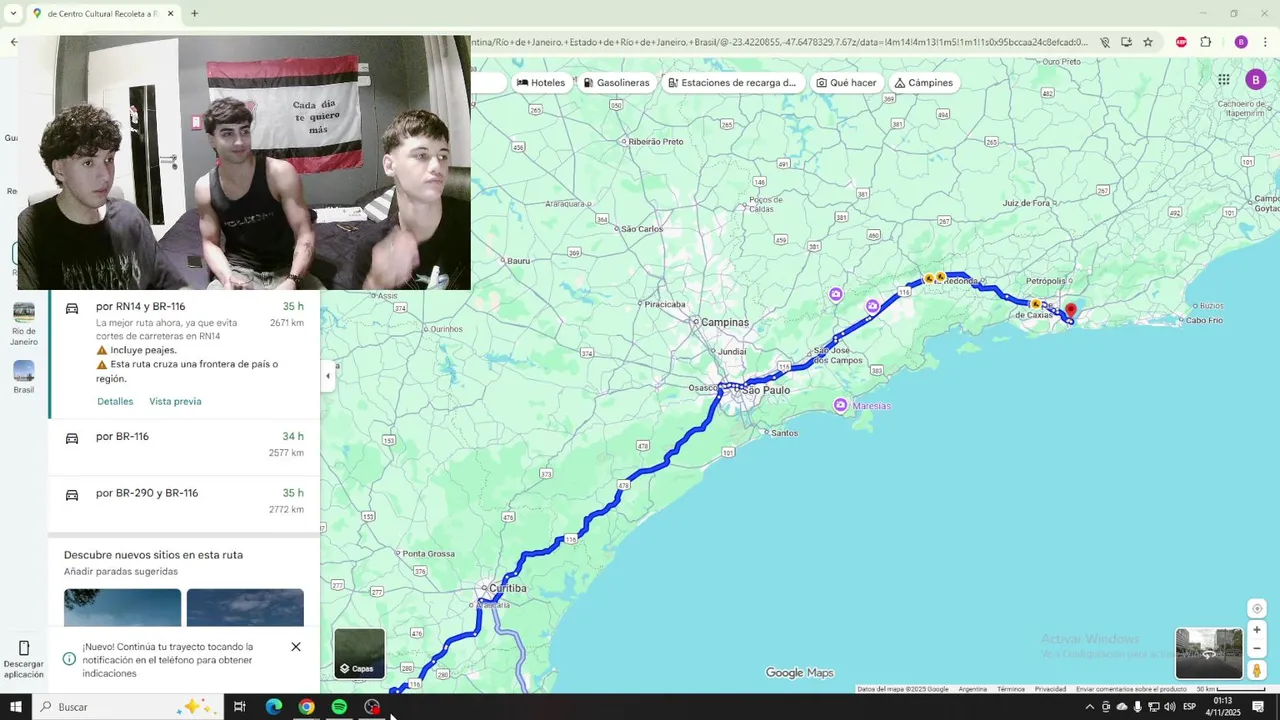Filter map by Estaciones de recarga

tap(732, 83)
